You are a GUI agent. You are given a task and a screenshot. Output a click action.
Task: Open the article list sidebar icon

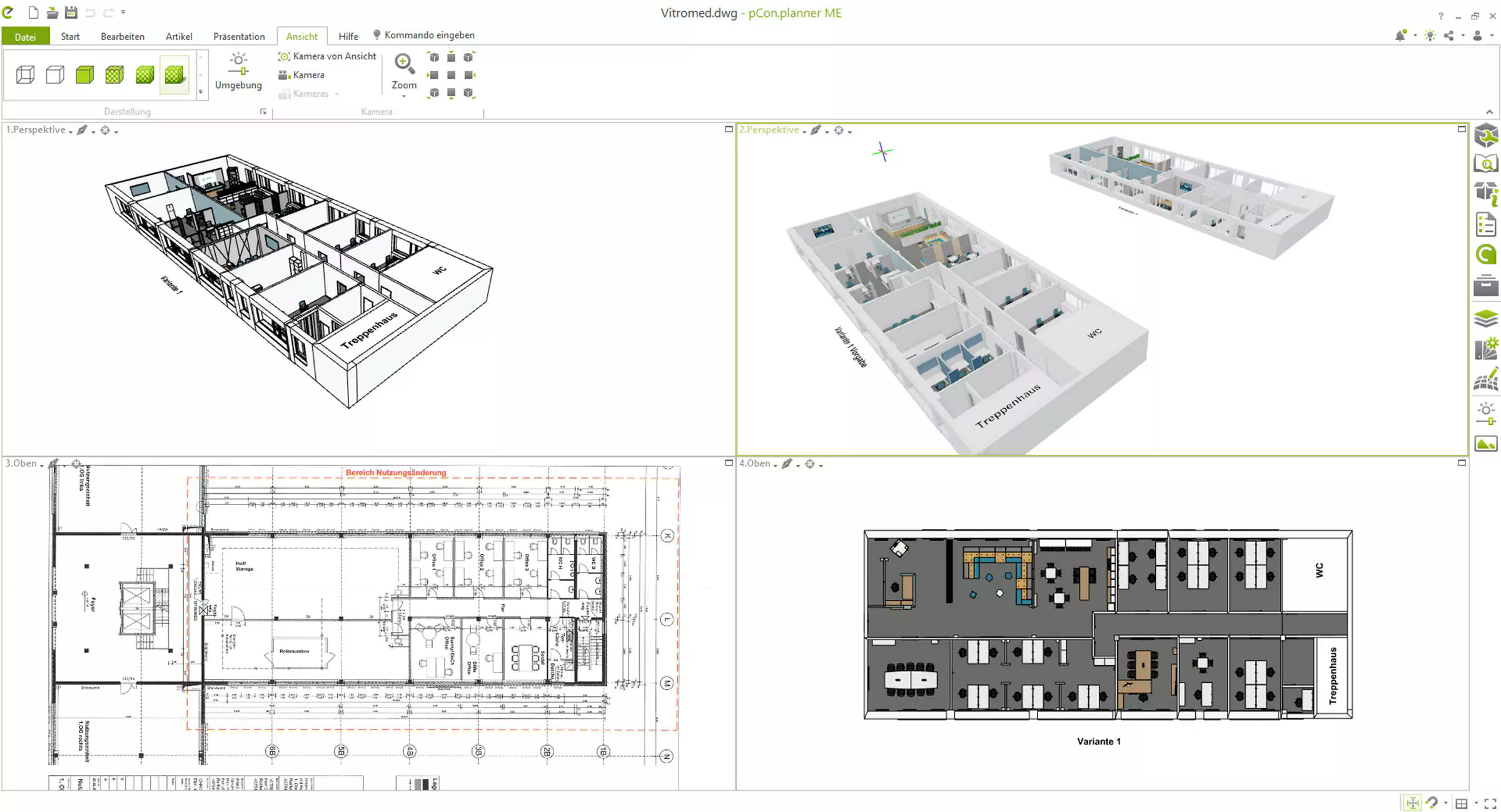pyautogui.click(x=1486, y=224)
